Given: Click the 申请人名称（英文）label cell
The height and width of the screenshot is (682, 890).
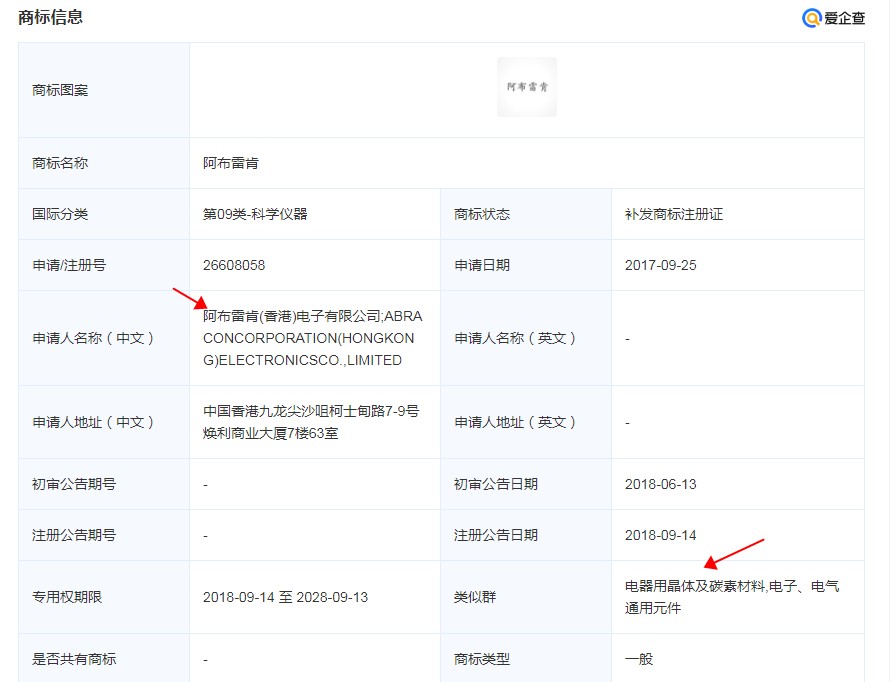Looking at the screenshot, I should pos(516,338).
